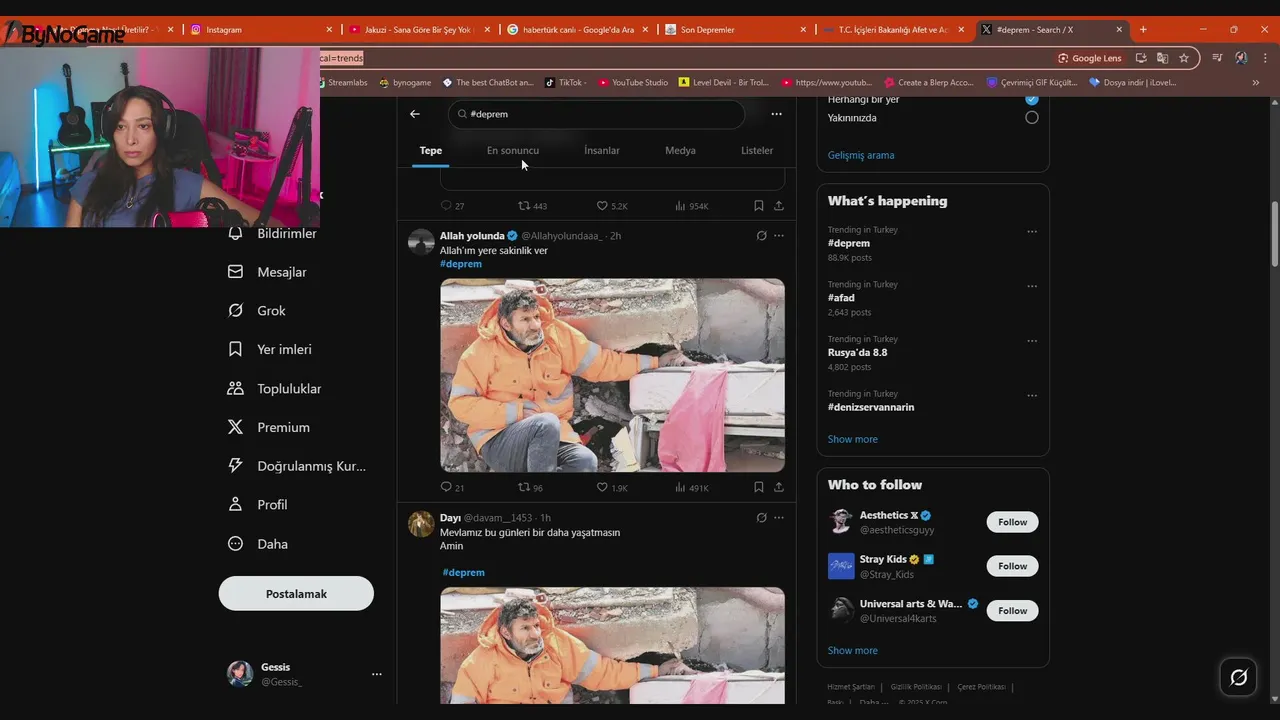Share the Allah yolunda post
The height and width of the screenshot is (720, 1280).
tap(779, 488)
